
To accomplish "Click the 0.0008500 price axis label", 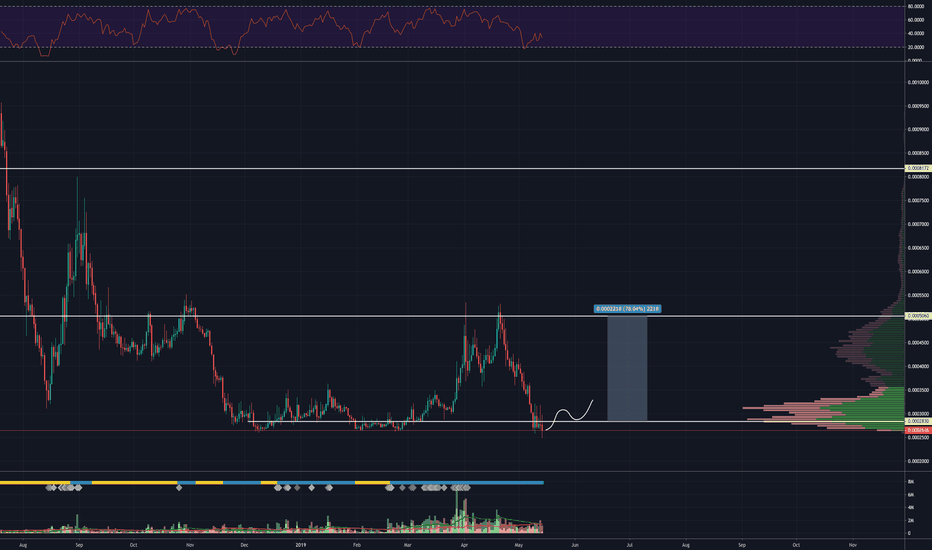I will pyautogui.click(x=919, y=153).
